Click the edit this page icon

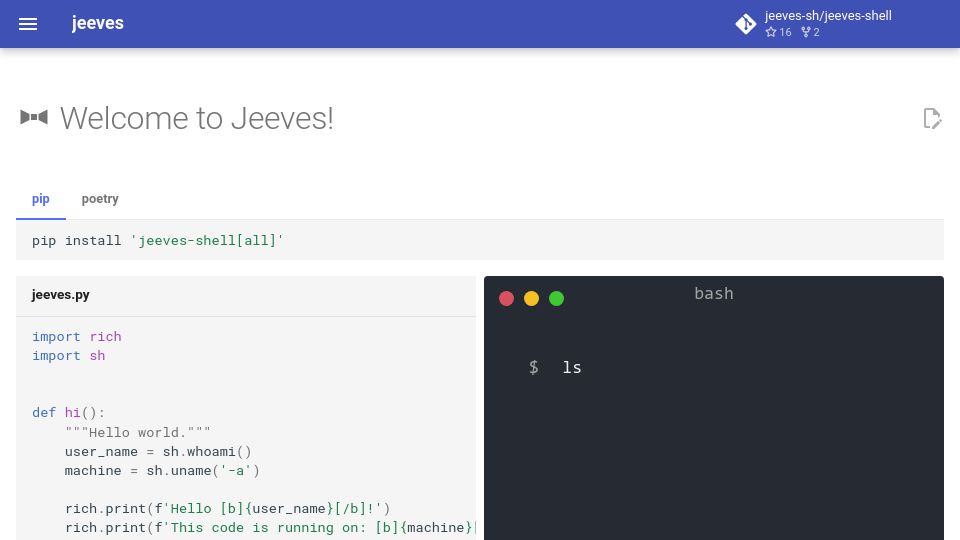click(932, 118)
